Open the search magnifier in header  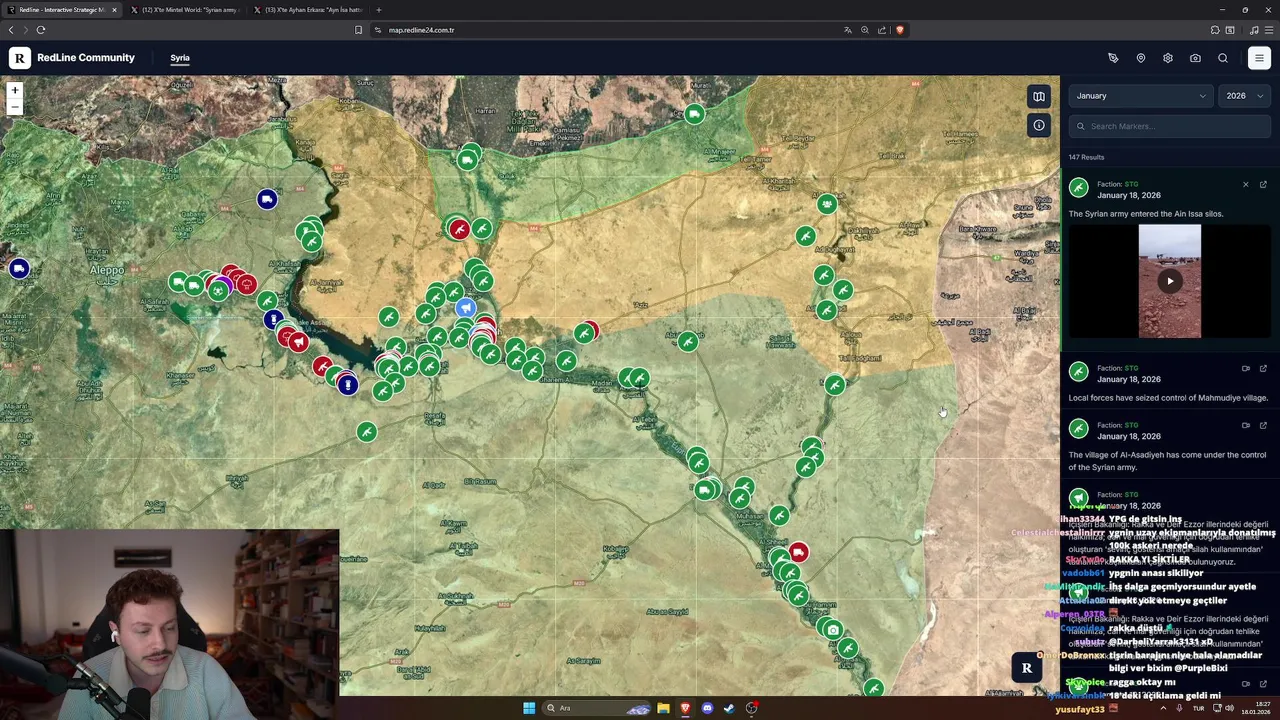click(1223, 58)
